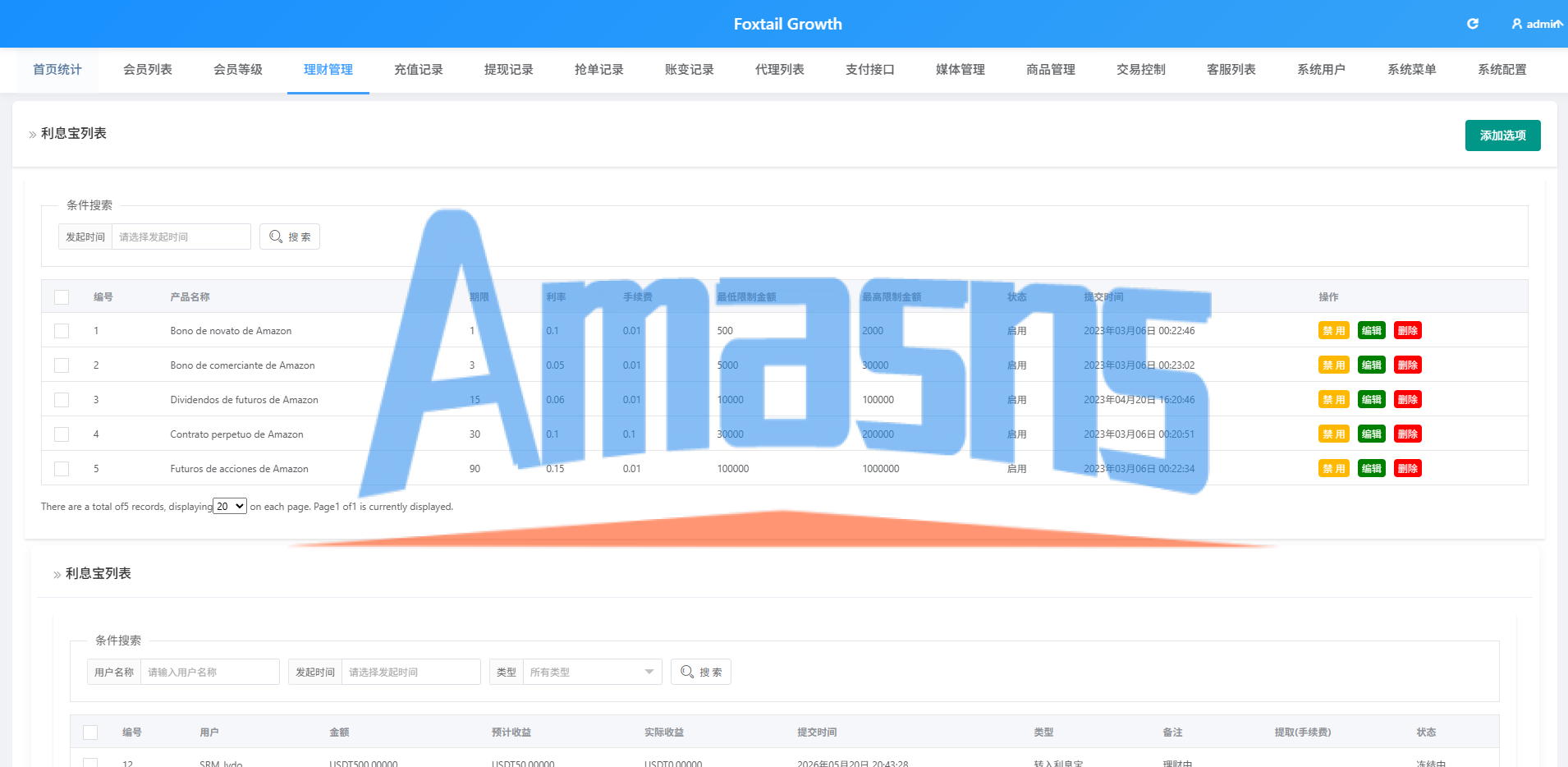Image resolution: width=1568 pixels, height=767 pixels.
Task: Switch to the 首页统计 tab
Action: tap(57, 70)
